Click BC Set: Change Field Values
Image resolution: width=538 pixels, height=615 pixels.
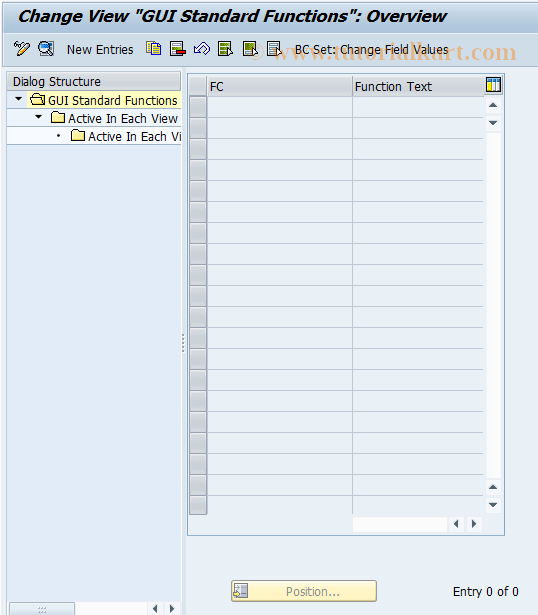[371, 50]
